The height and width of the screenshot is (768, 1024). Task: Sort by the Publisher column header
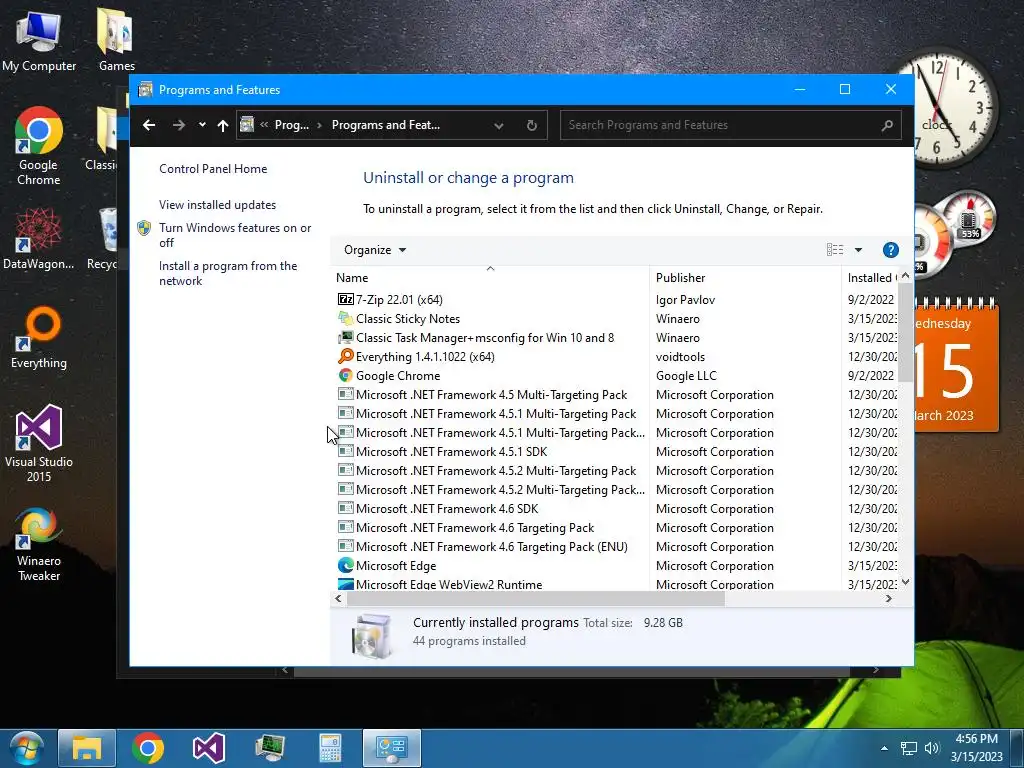[745, 278]
